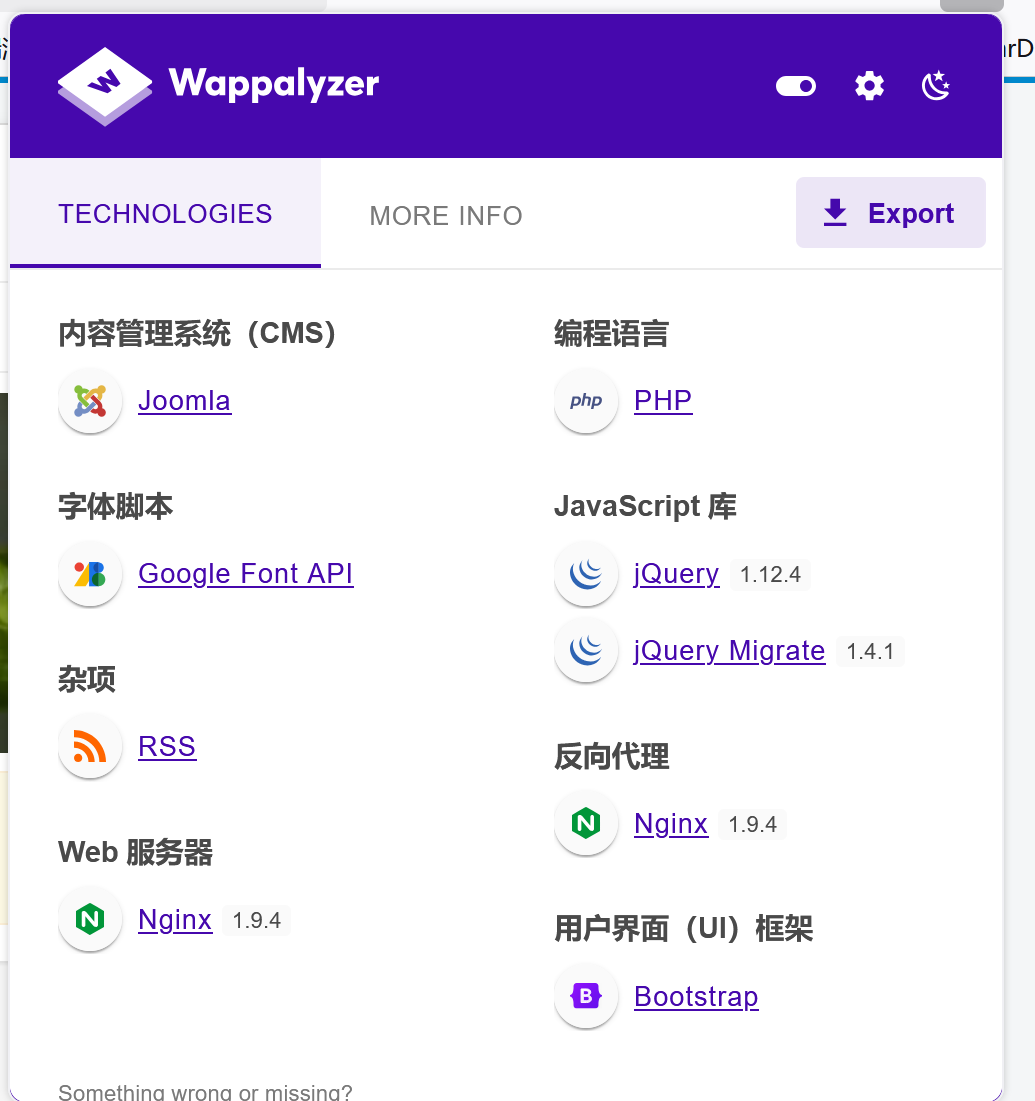Screen dimensions: 1035x1101
Task: Switch to dark mode with moon icon
Action: click(936, 86)
